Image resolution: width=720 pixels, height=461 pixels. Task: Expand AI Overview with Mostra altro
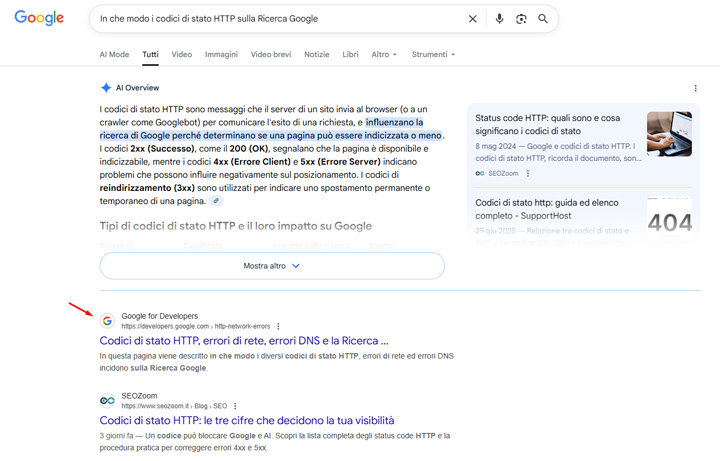point(272,266)
